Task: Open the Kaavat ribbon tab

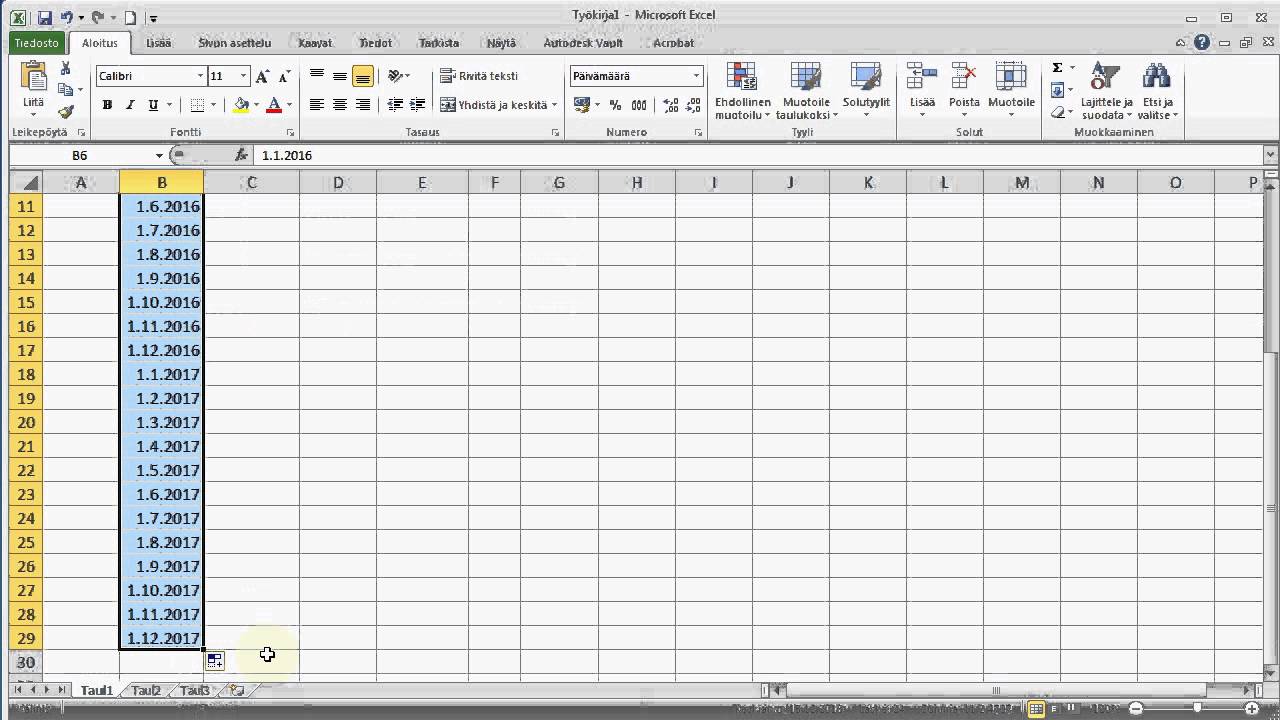Action: coord(315,43)
